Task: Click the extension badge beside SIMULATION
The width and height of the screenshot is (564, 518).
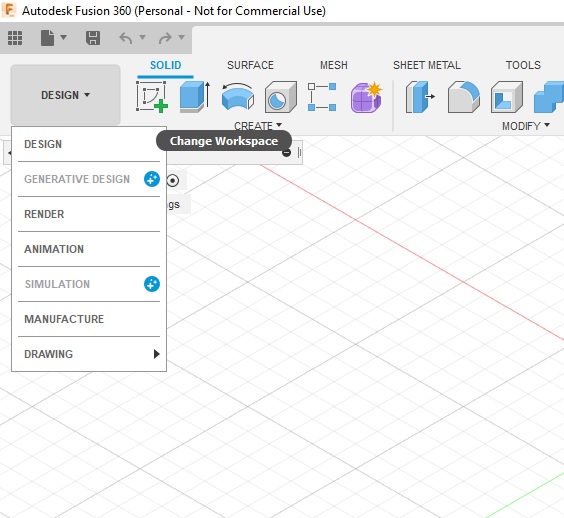Action: [x=152, y=284]
